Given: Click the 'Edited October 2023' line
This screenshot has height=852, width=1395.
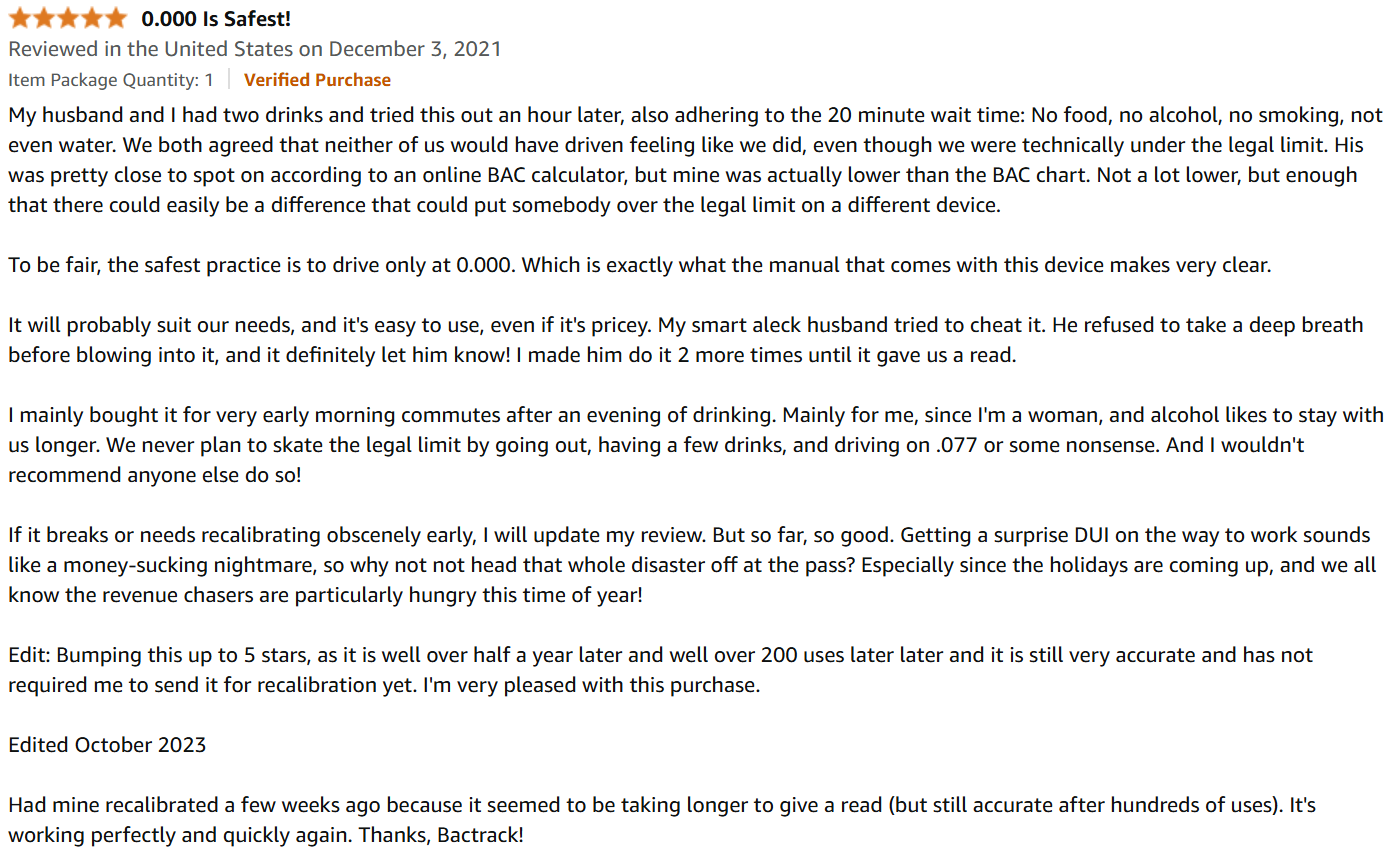Looking at the screenshot, I should [107, 745].
